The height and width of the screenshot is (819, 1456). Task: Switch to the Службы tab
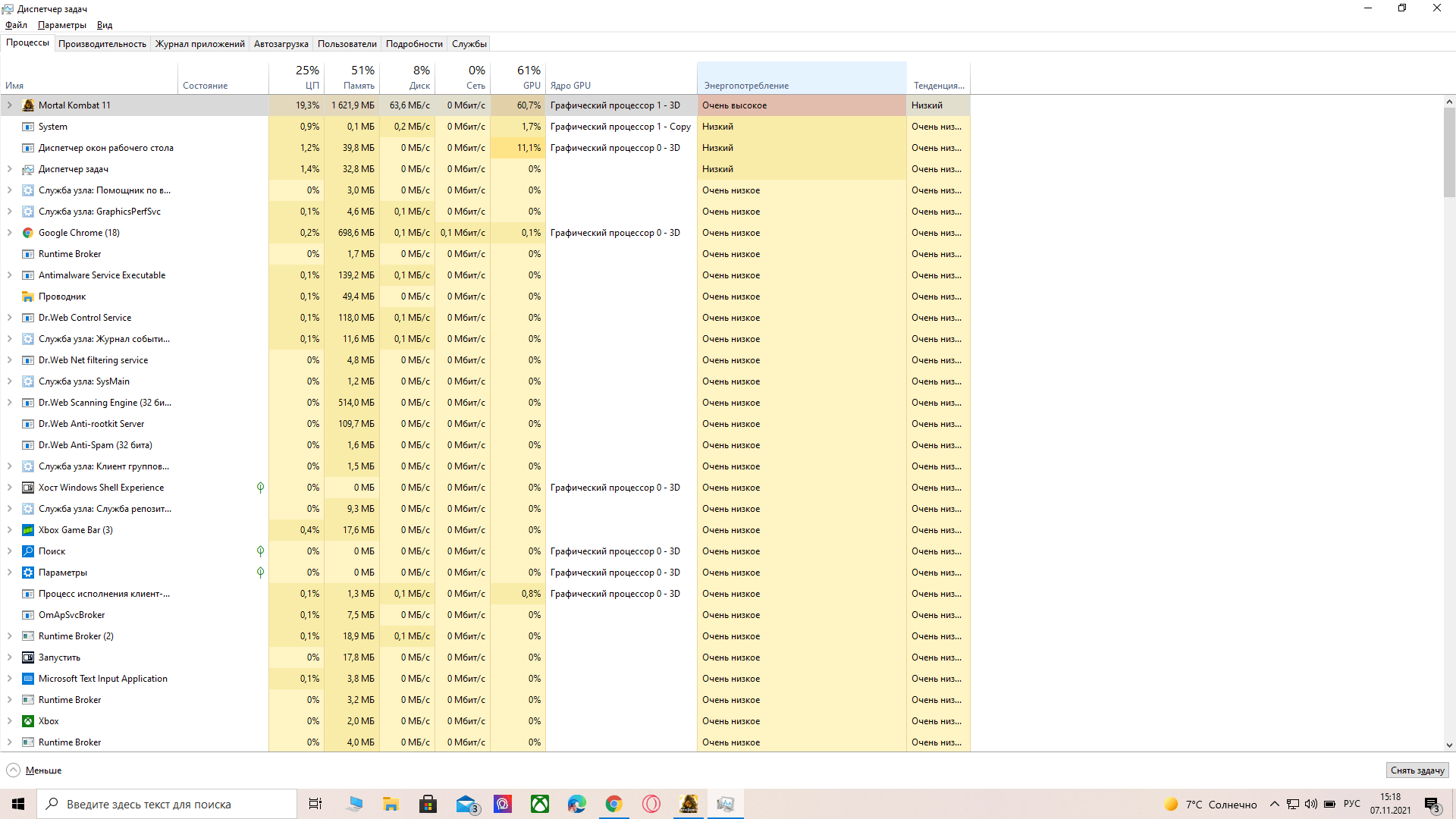(x=469, y=44)
